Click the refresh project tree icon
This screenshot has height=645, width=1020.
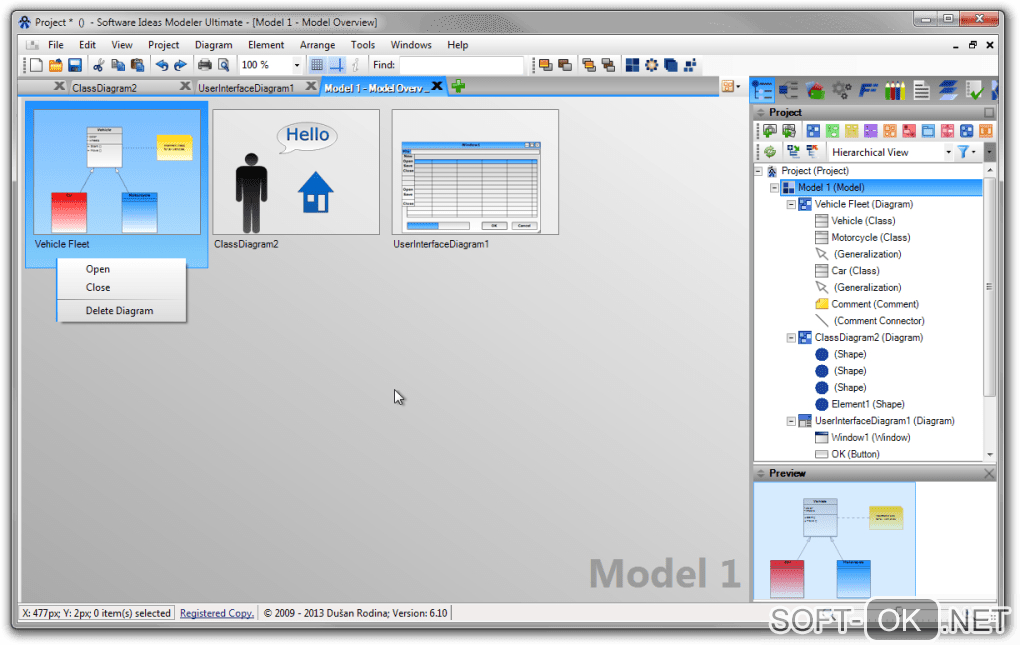[x=770, y=152]
